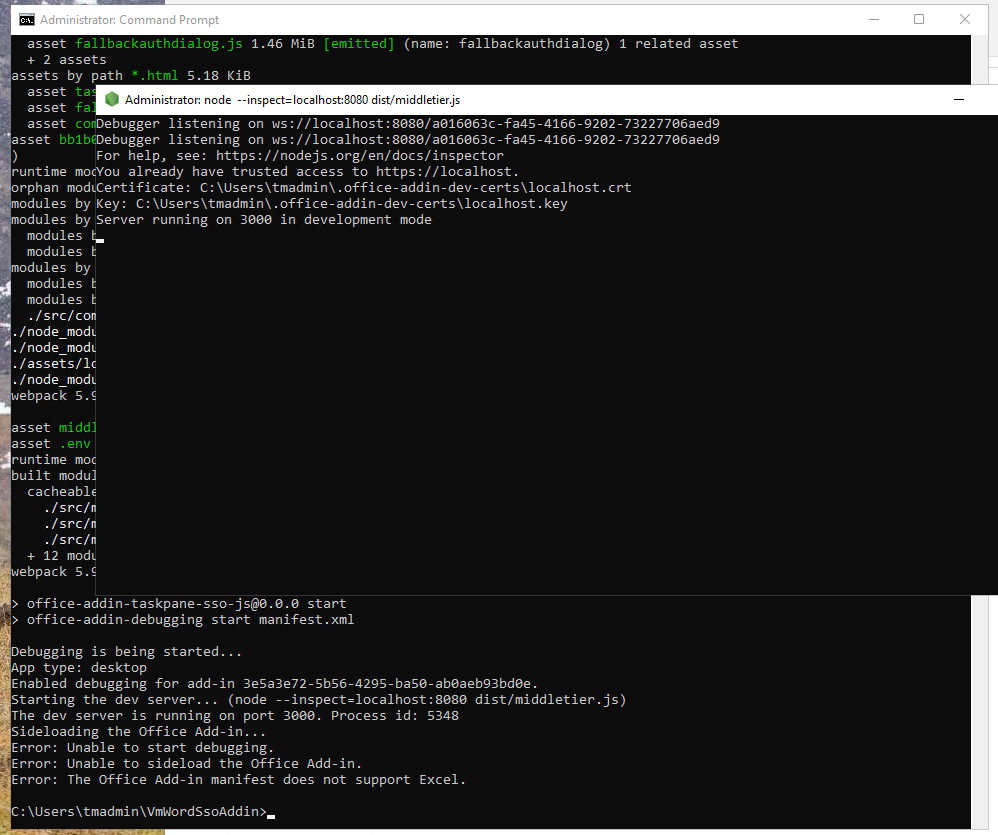The width and height of the screenshot is (998, 835).
Task: Click the nodejs.org inspector docs URL
Action: pyautogui.click(x=360, y=156)
